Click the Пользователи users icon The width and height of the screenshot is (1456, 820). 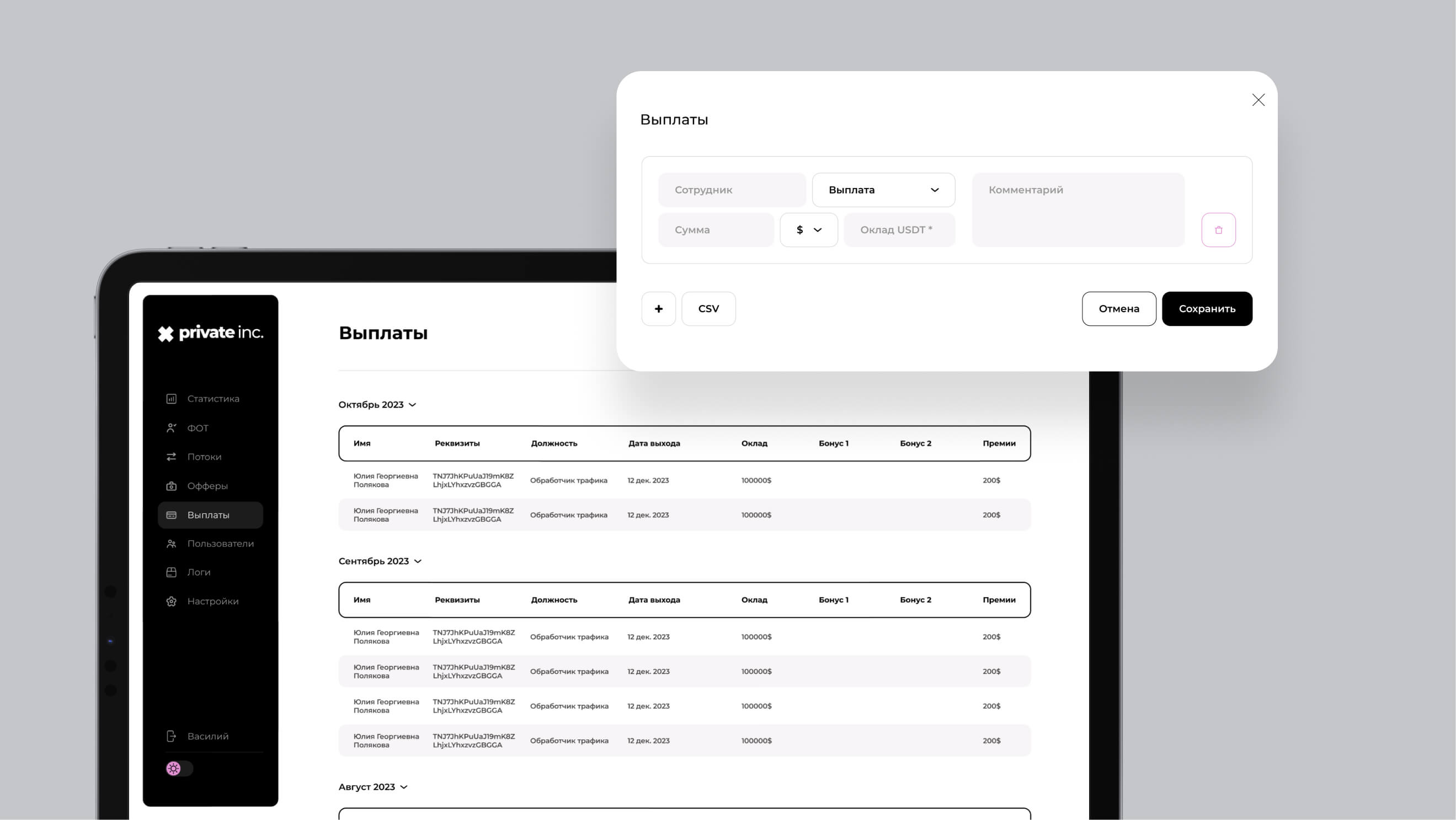coord(171,544)
